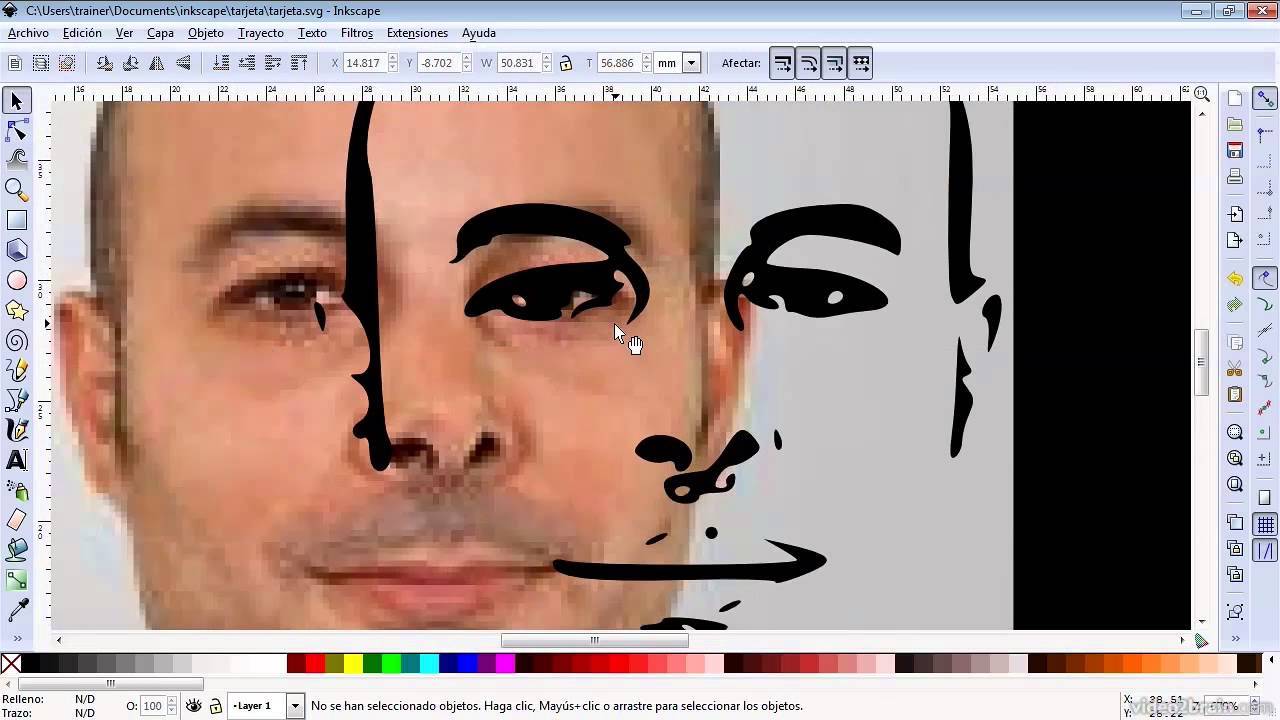
Task: Open the Layer 1 dropdown
Action: (x=295, y=706)
